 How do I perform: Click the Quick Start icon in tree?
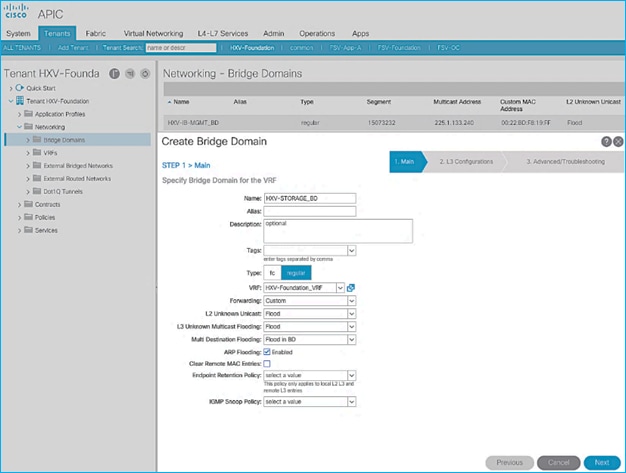point(20,88)
